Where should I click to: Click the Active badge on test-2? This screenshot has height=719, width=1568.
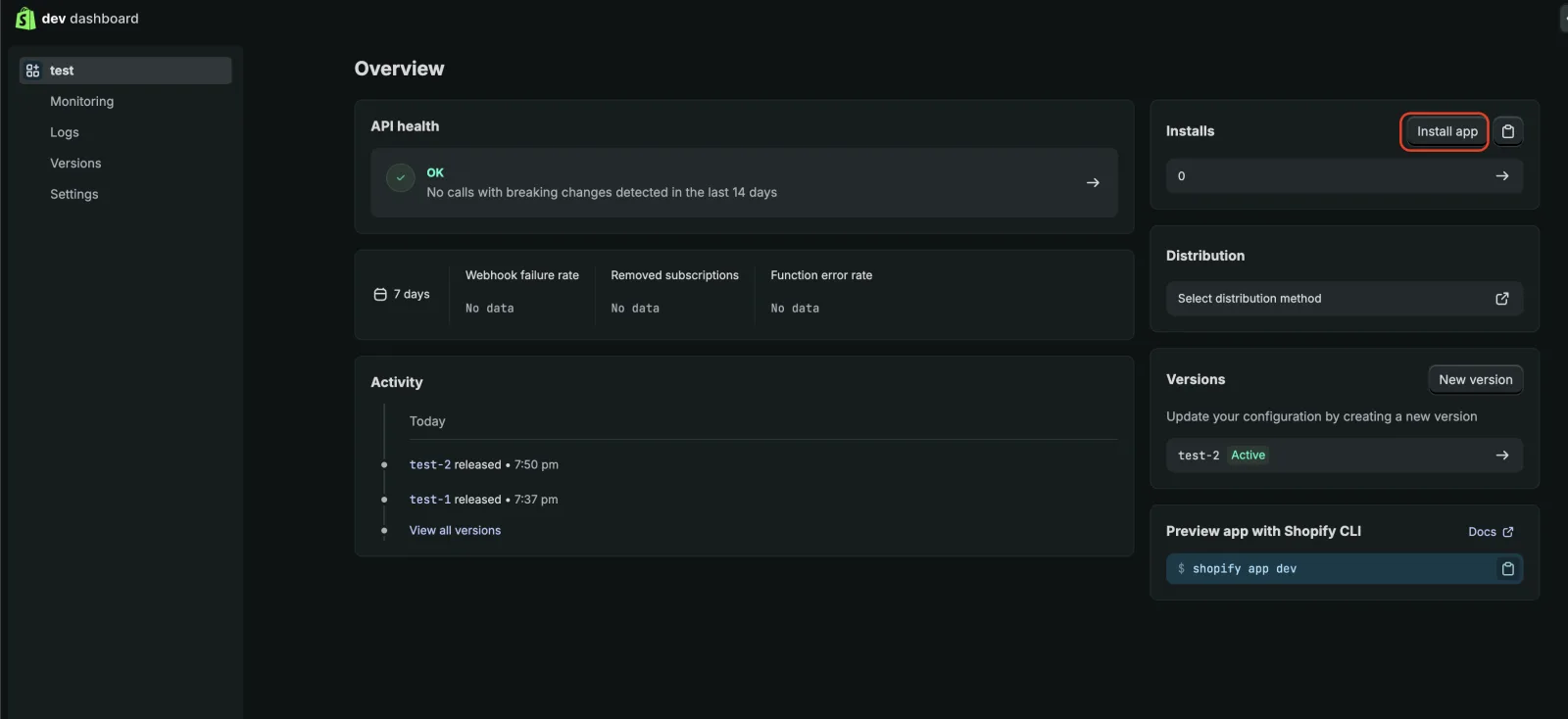pyautogui.click(x=1249, y=455)
